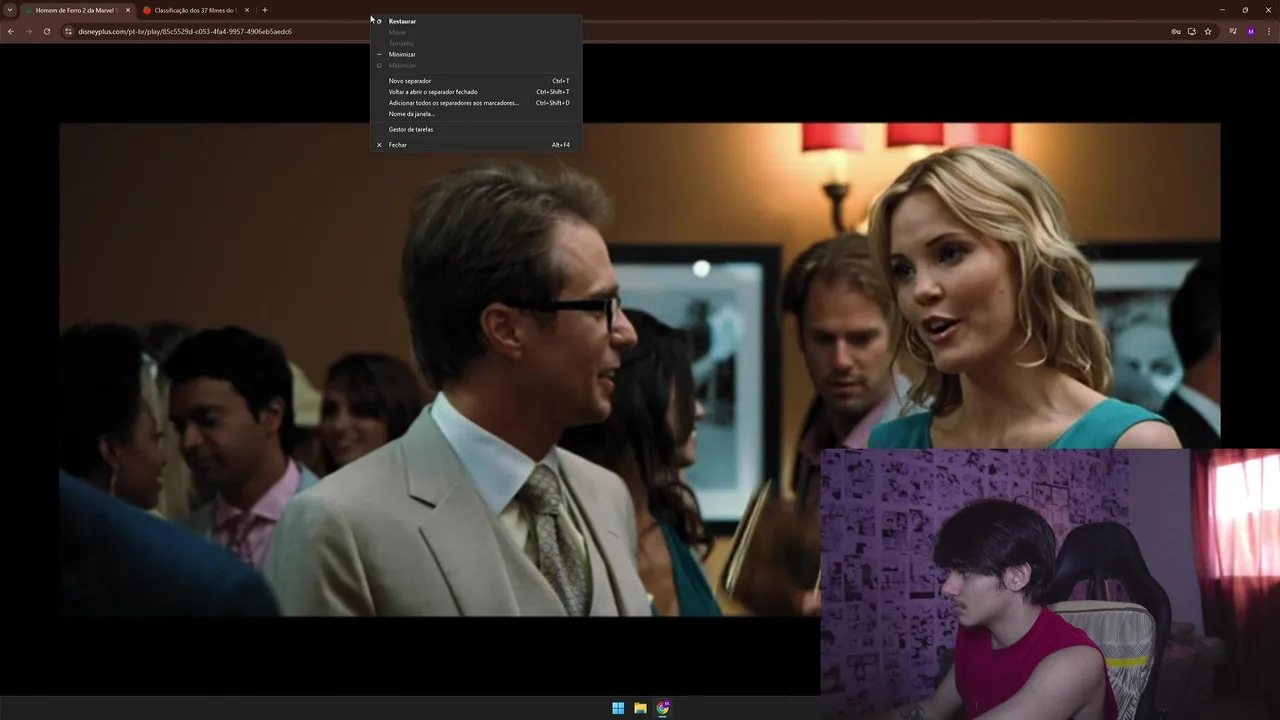Open the saved passwords key icon
Image resolution: width=1280 pixels, height=720 pixels.
(x=1176, y=31)
